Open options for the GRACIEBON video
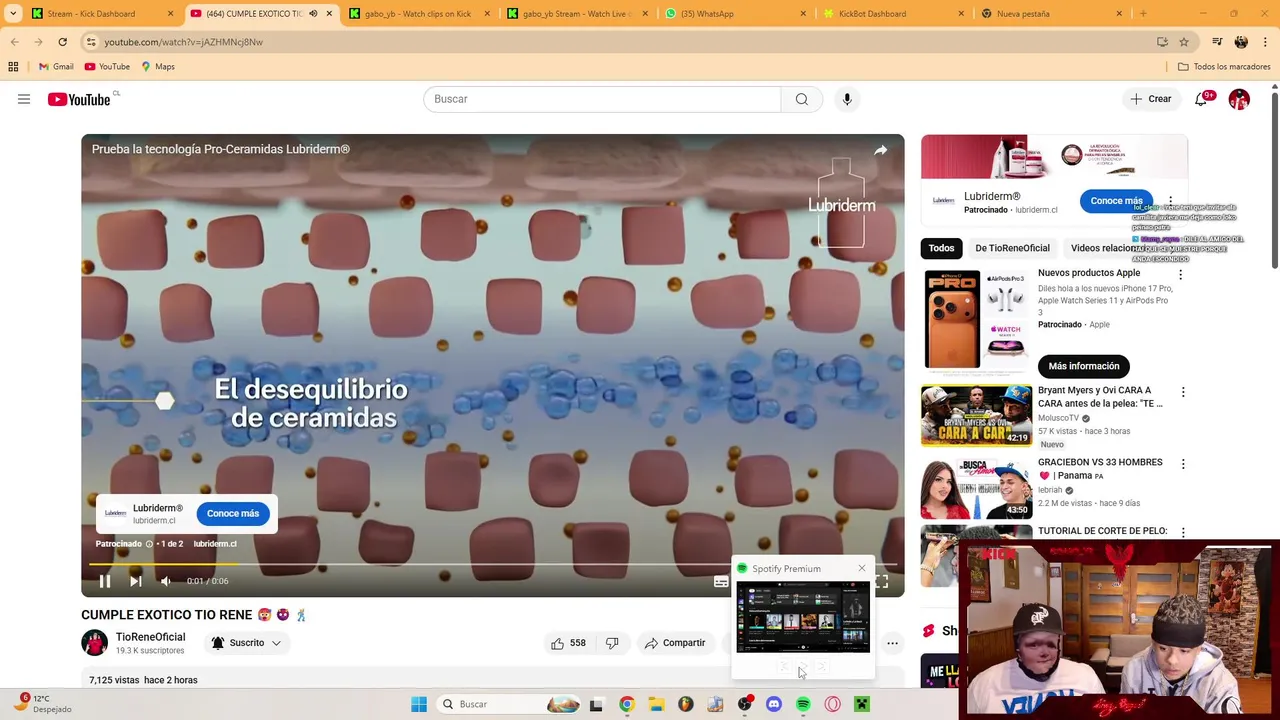 pyautogui.click(x=1183, y=464)
